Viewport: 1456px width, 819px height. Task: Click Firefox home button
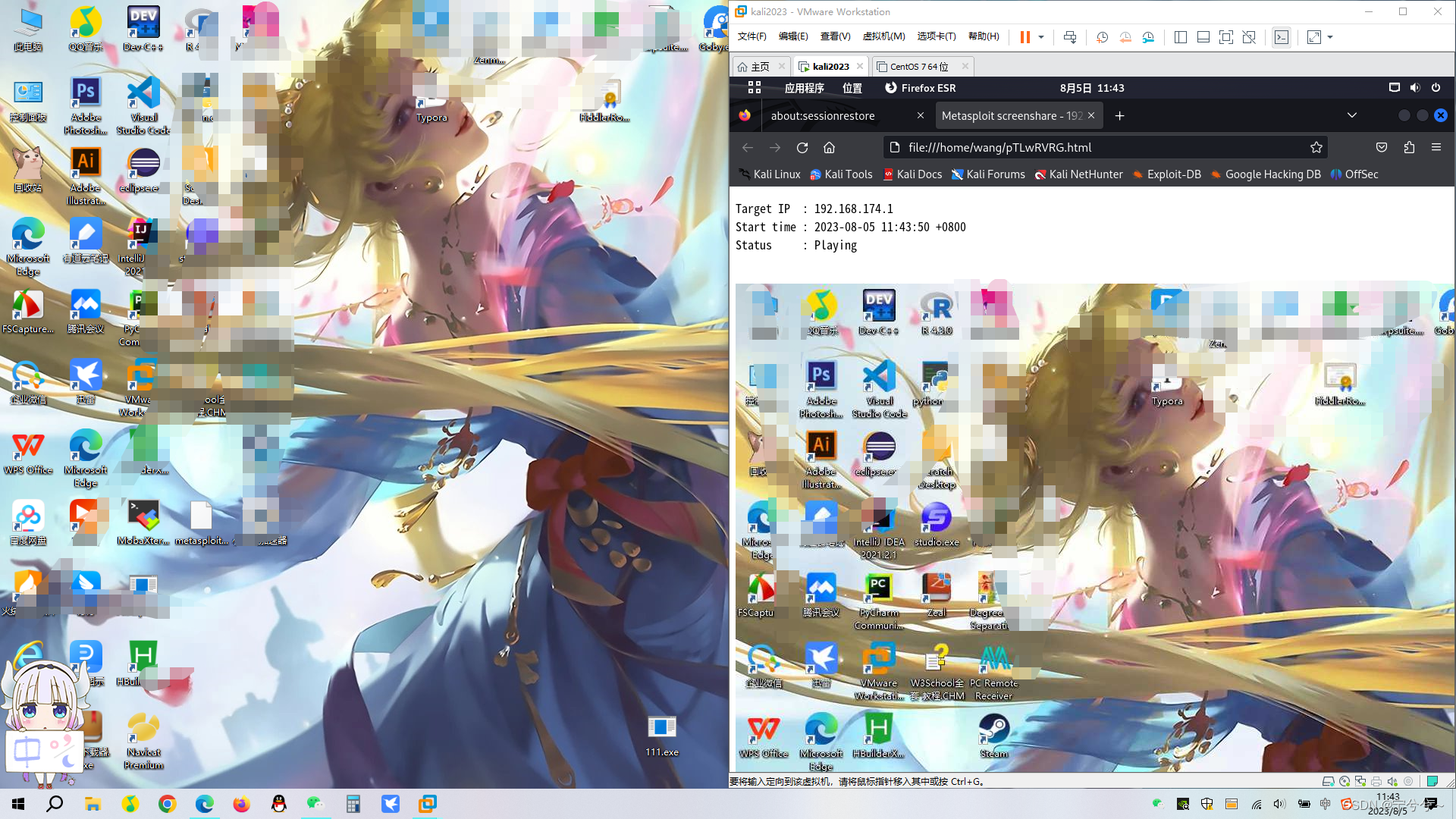click(x=829, y=148)
